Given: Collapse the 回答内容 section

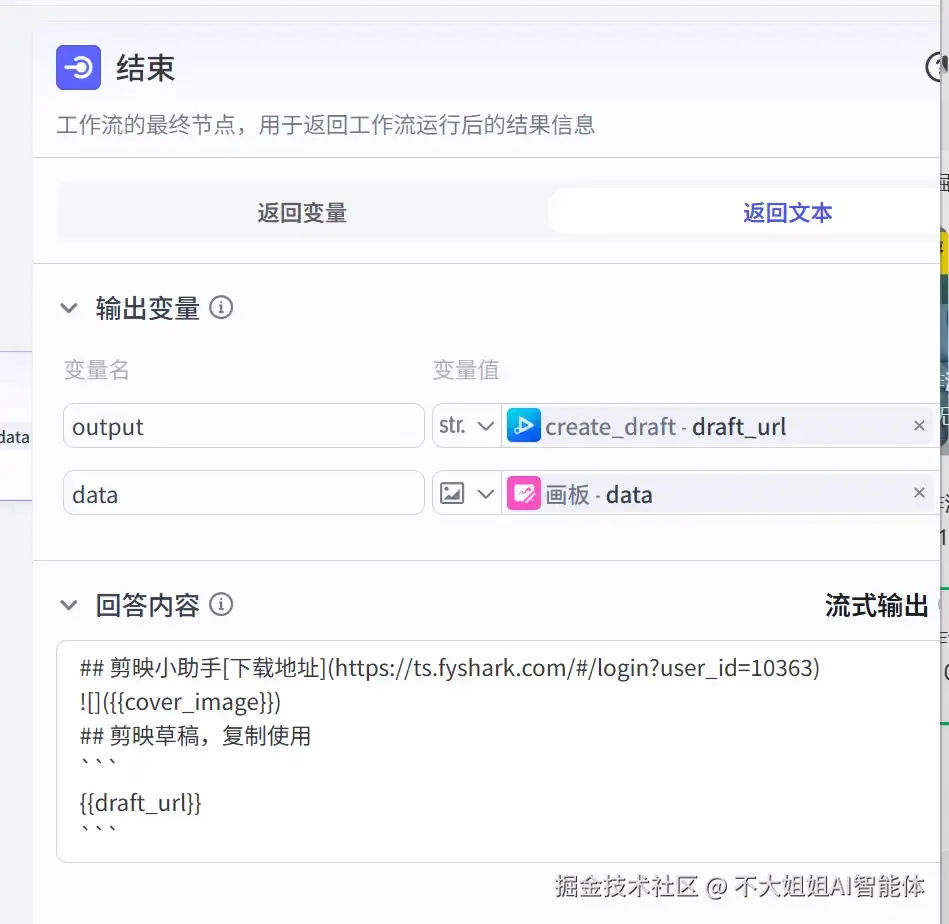Looking at the screenshot, I should [x=69, y=605].
